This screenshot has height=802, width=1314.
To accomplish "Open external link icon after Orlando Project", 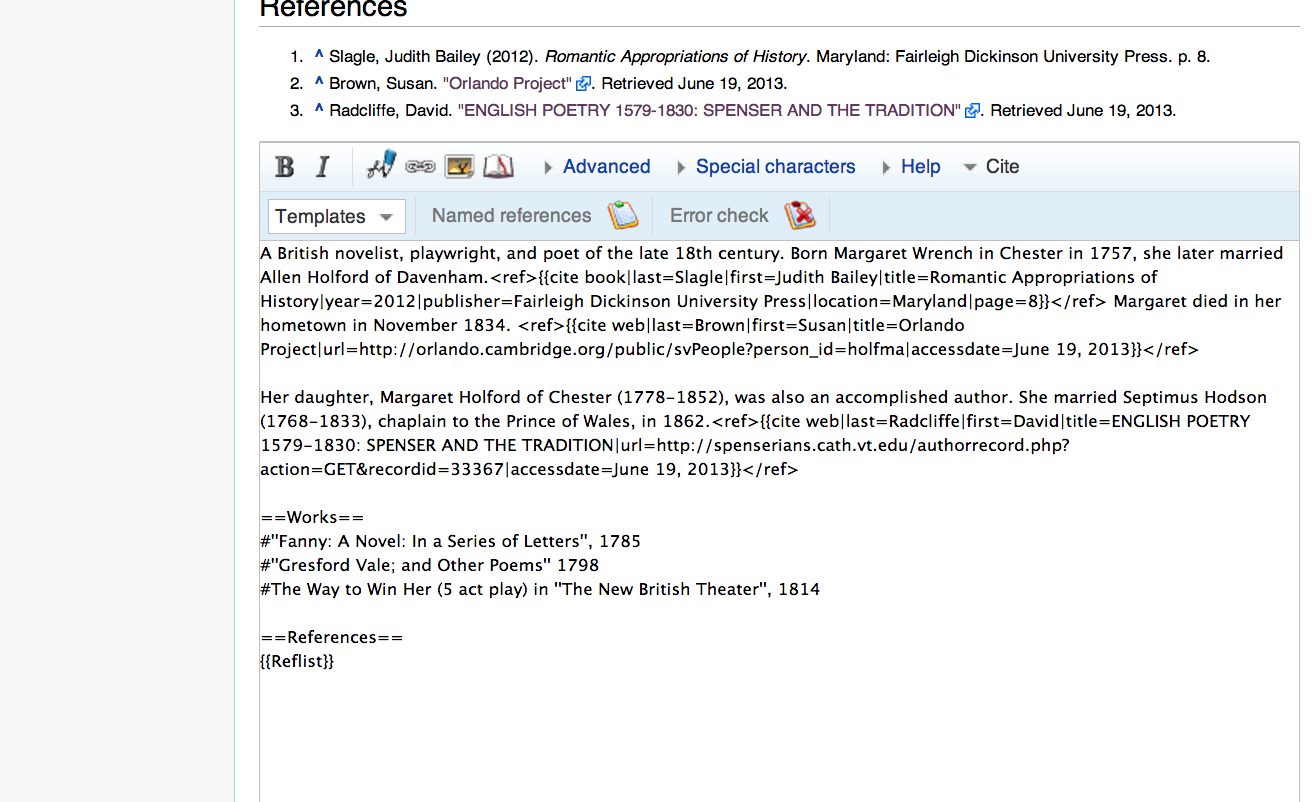I will 583,84.
